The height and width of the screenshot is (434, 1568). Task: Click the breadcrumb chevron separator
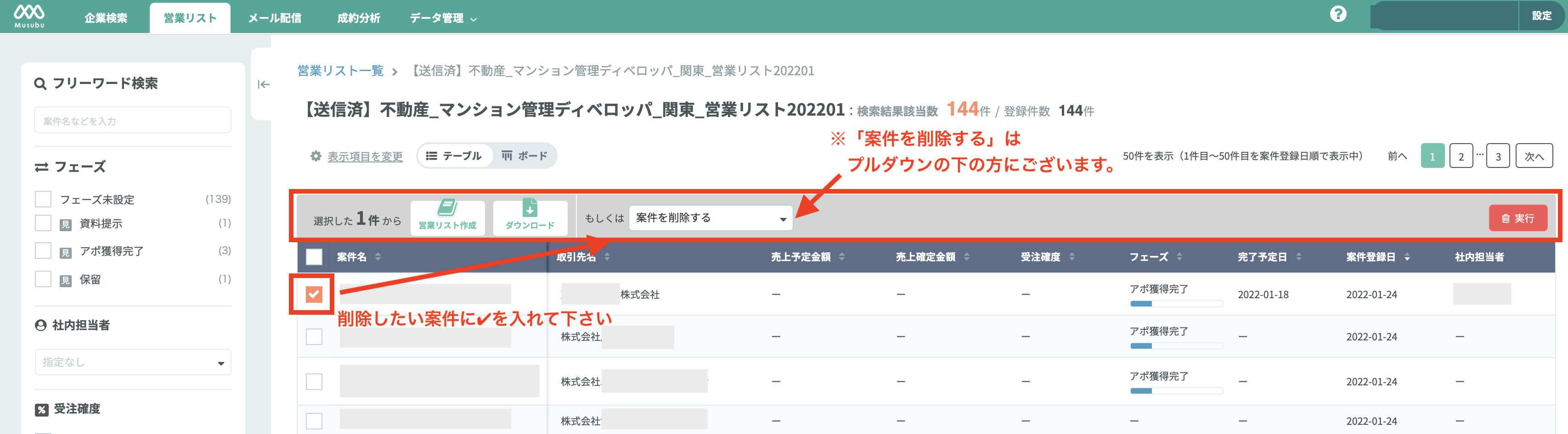[x=395, y=72]
